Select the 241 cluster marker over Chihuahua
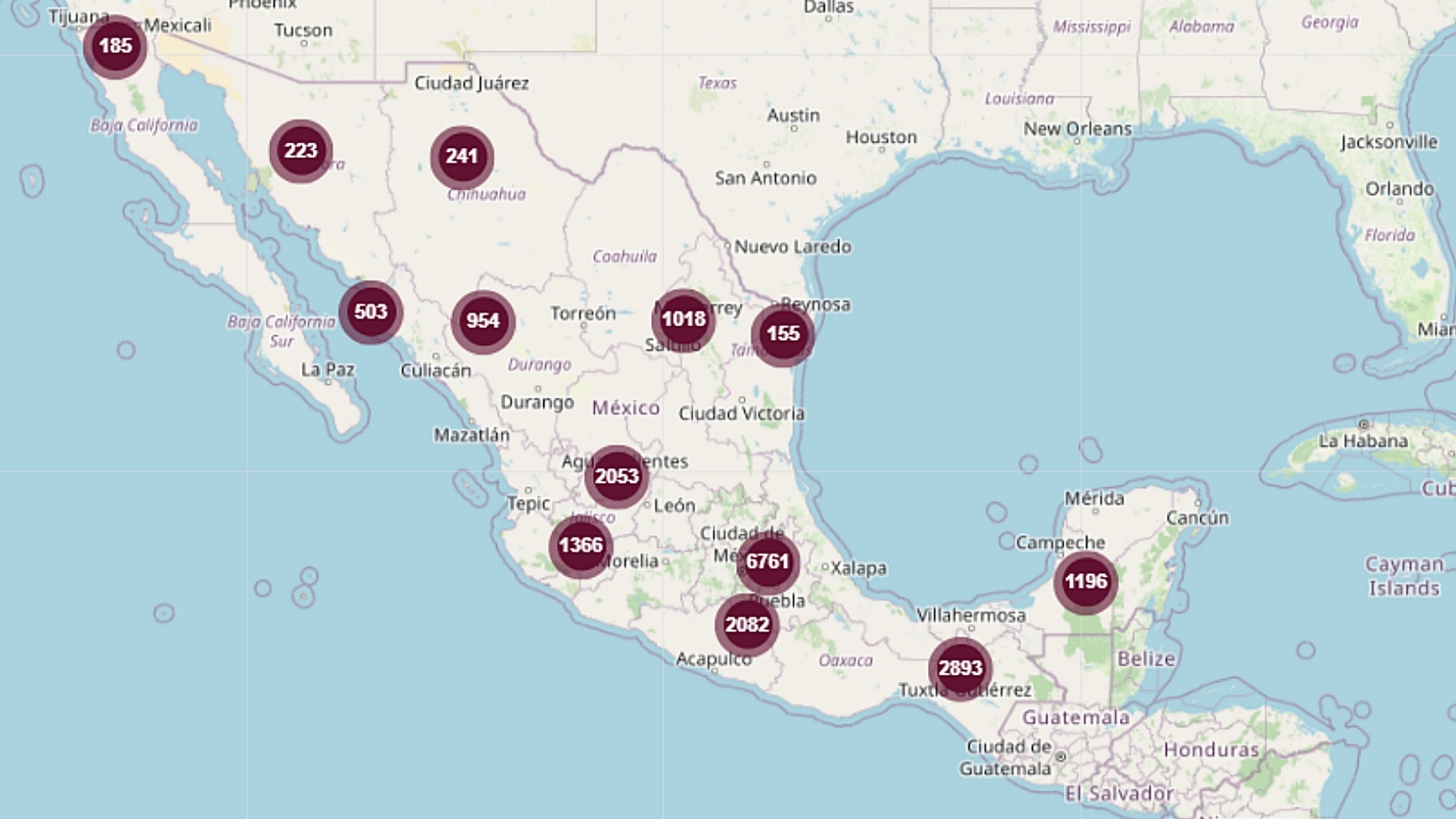The image size is (1456, 819). [461, 157]
